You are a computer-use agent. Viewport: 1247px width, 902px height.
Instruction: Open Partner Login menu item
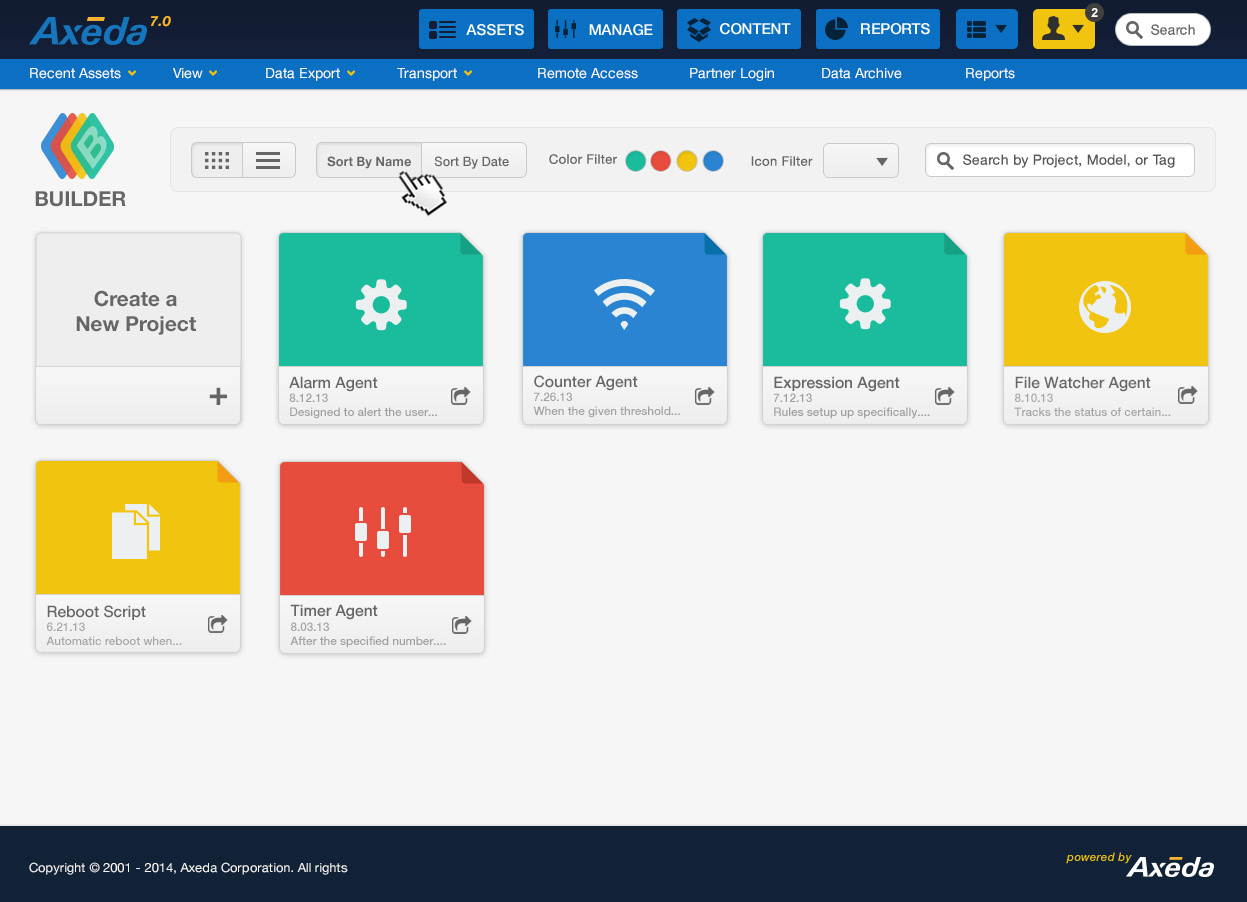pos(731,73)
